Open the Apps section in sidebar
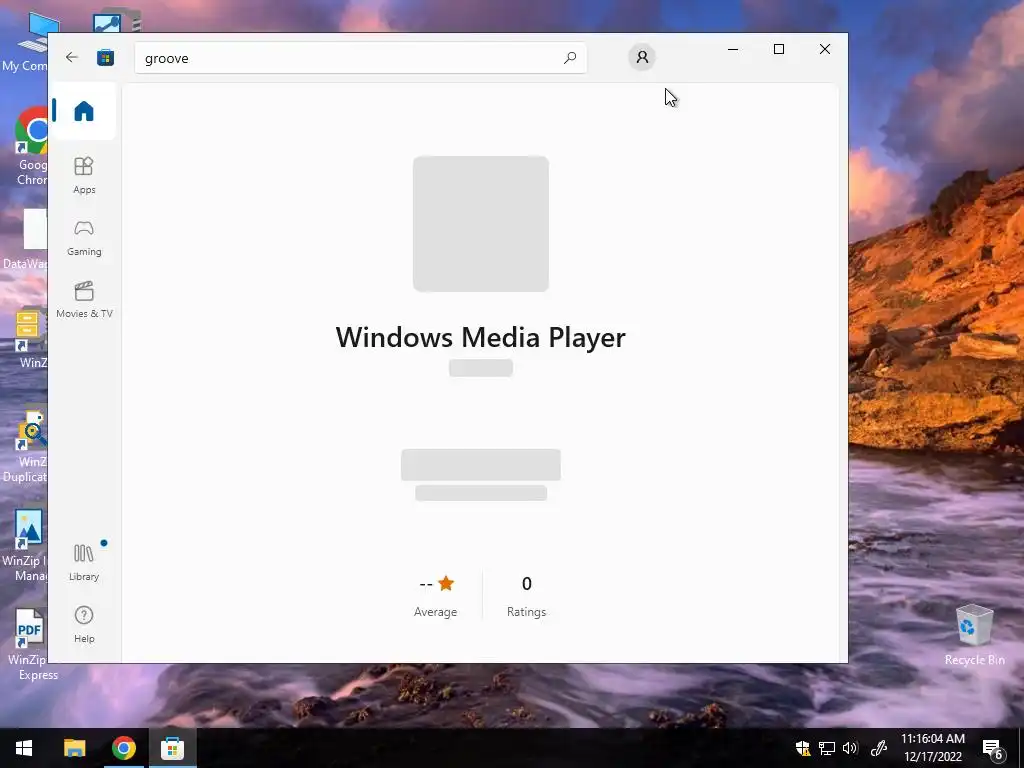Viewport: 1024px width, 768px height. pos(84,175)
